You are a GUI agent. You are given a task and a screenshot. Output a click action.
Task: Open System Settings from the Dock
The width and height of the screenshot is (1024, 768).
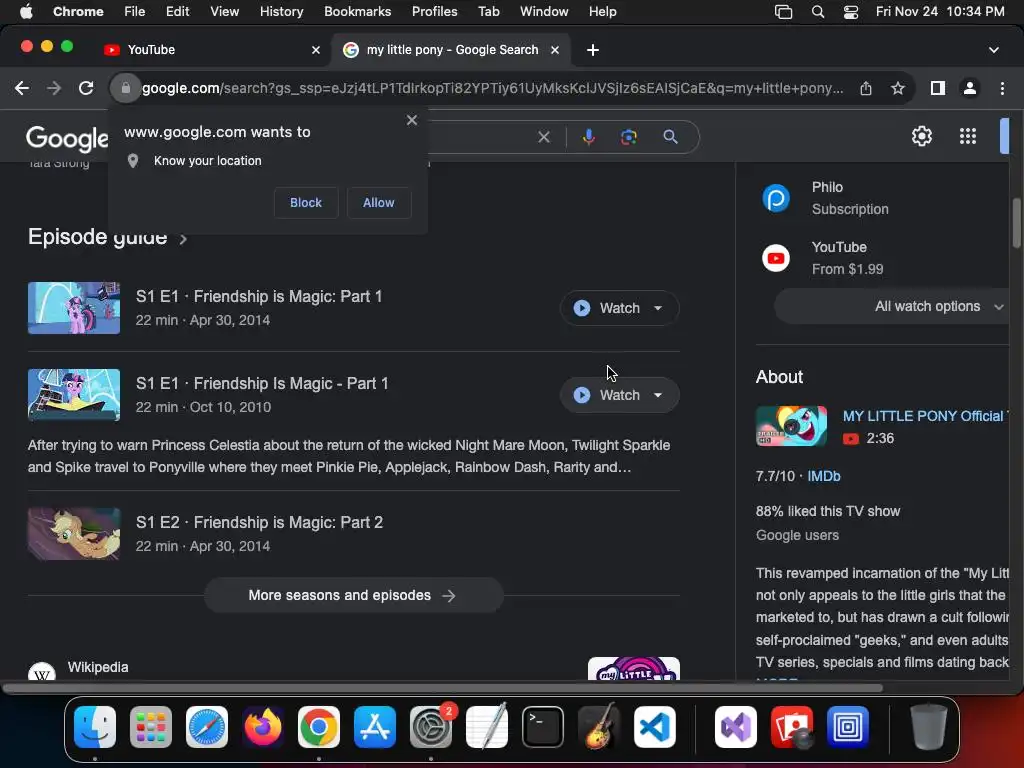click(431, 727)
